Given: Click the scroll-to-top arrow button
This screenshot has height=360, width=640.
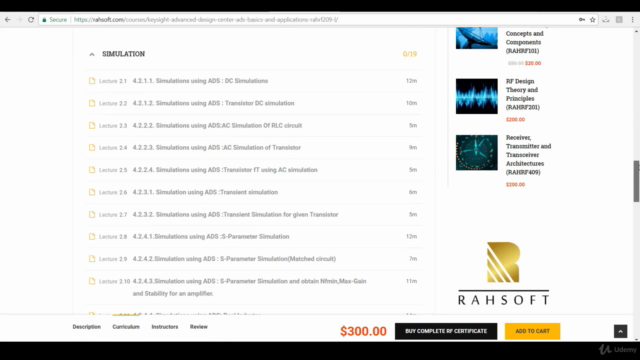Looking at the screenshot, I should click(620, 331).
